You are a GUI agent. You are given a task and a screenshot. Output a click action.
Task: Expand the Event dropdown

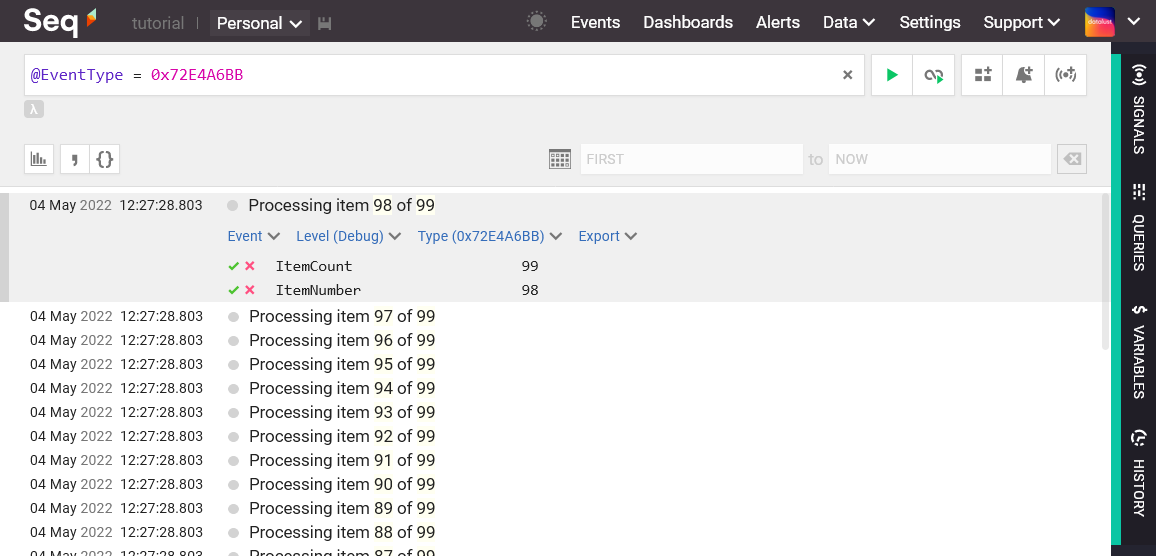coord(254,236)
